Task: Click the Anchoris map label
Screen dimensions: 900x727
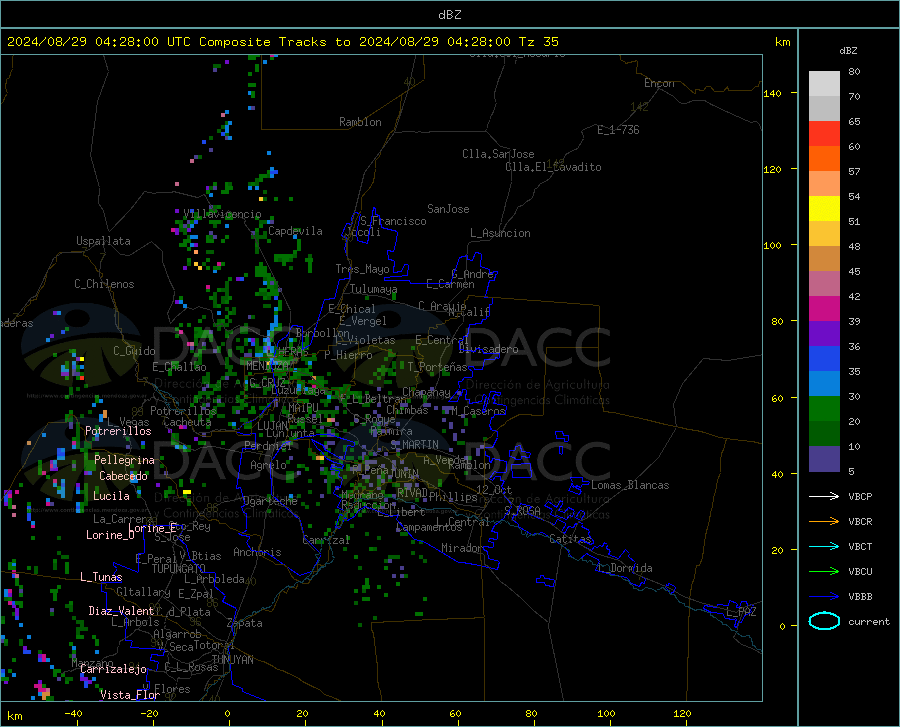Action: click(257, 553)
